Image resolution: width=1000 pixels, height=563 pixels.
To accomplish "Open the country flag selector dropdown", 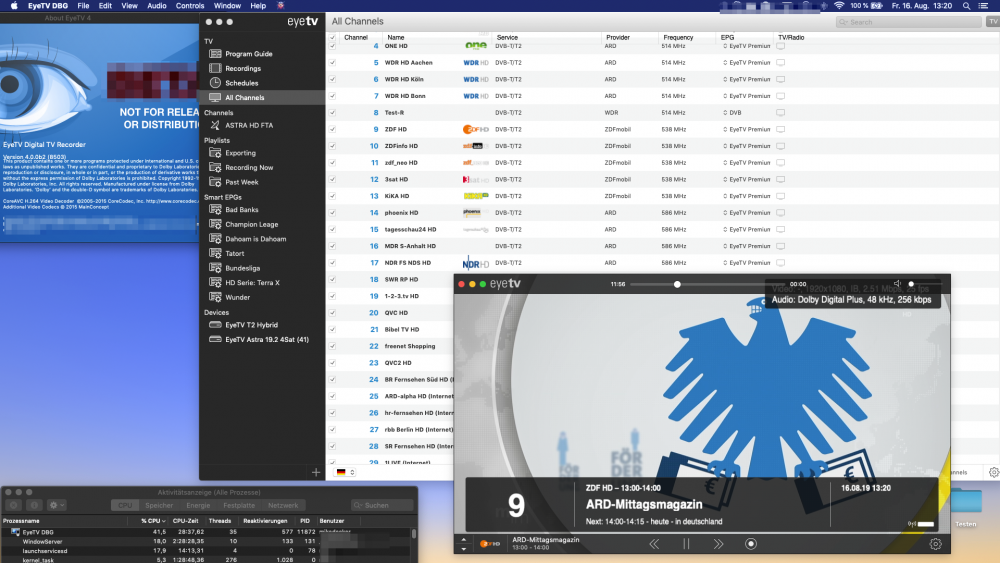I will point(345,472).
